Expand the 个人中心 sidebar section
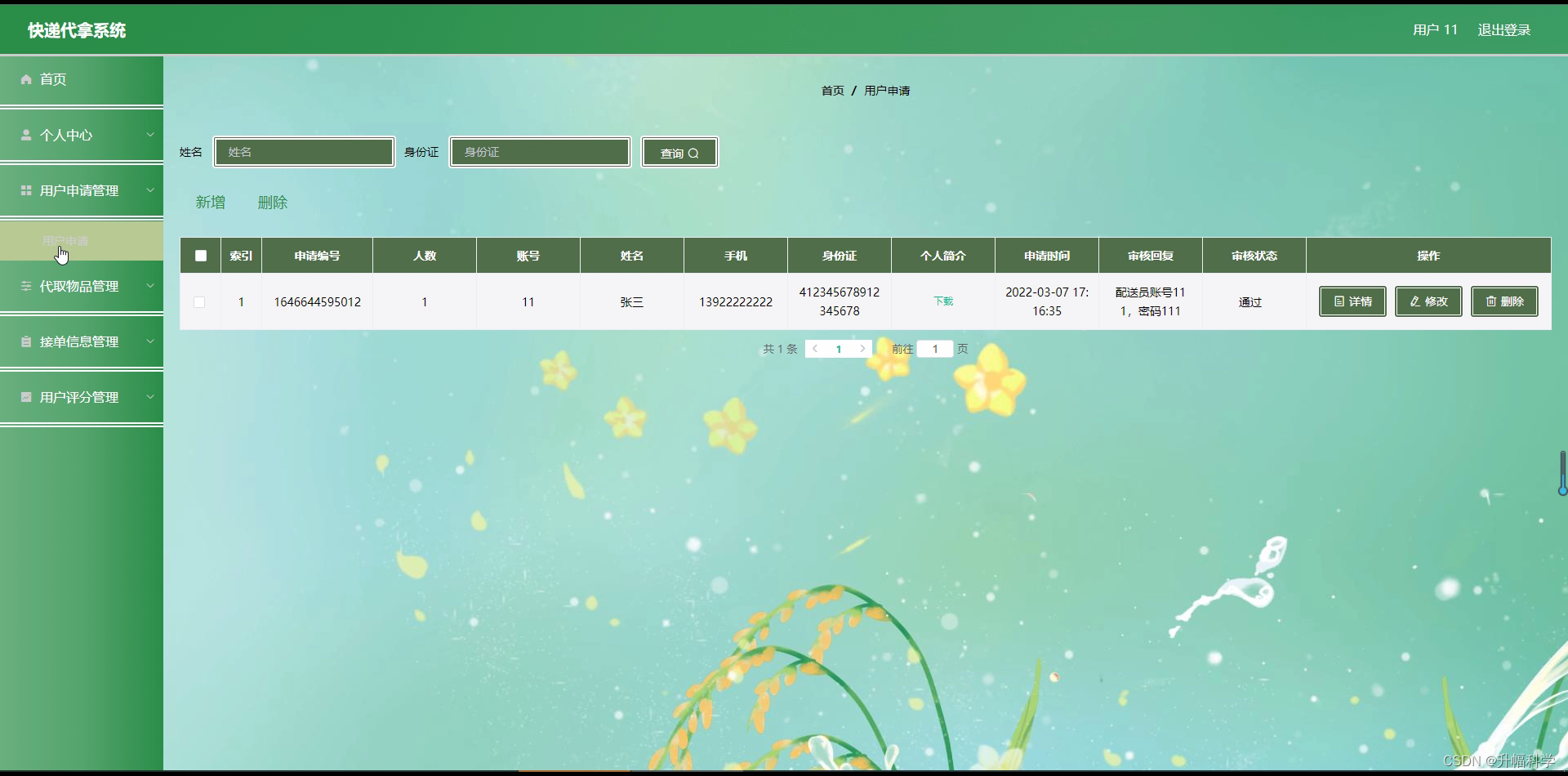Viewport: 1568px width, 776px height. [150, 135]
